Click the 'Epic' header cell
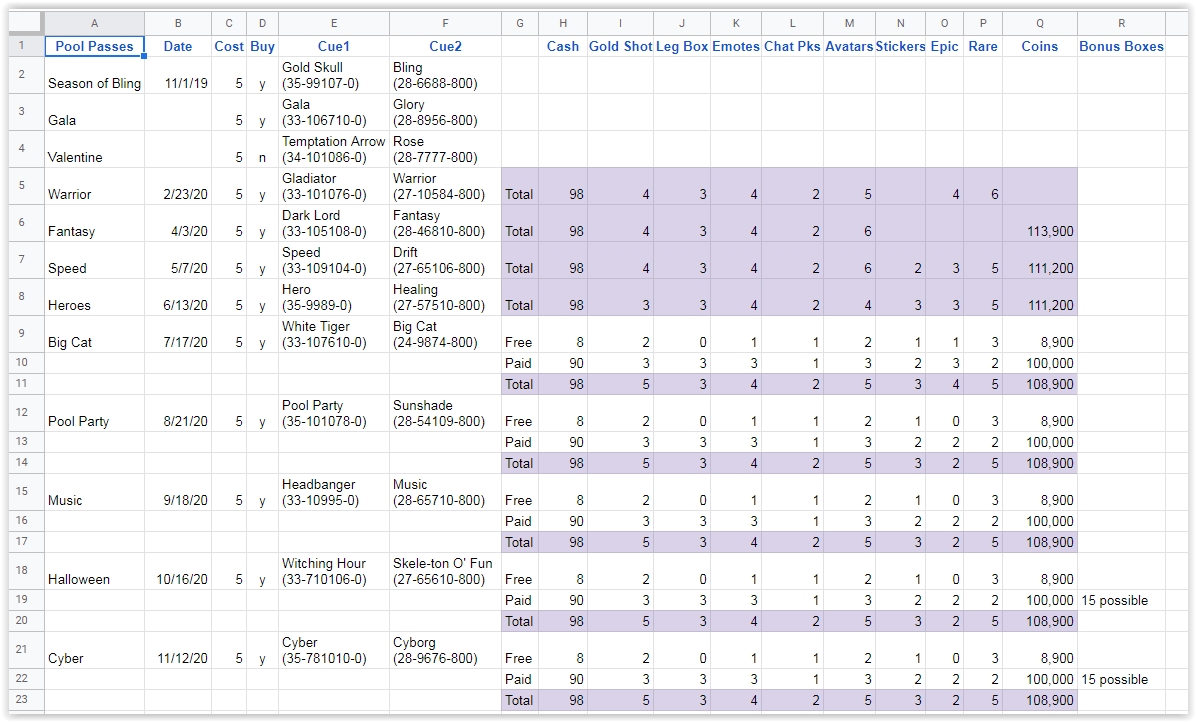Viewport: 1196px width, 722px height. pos(944,46)
